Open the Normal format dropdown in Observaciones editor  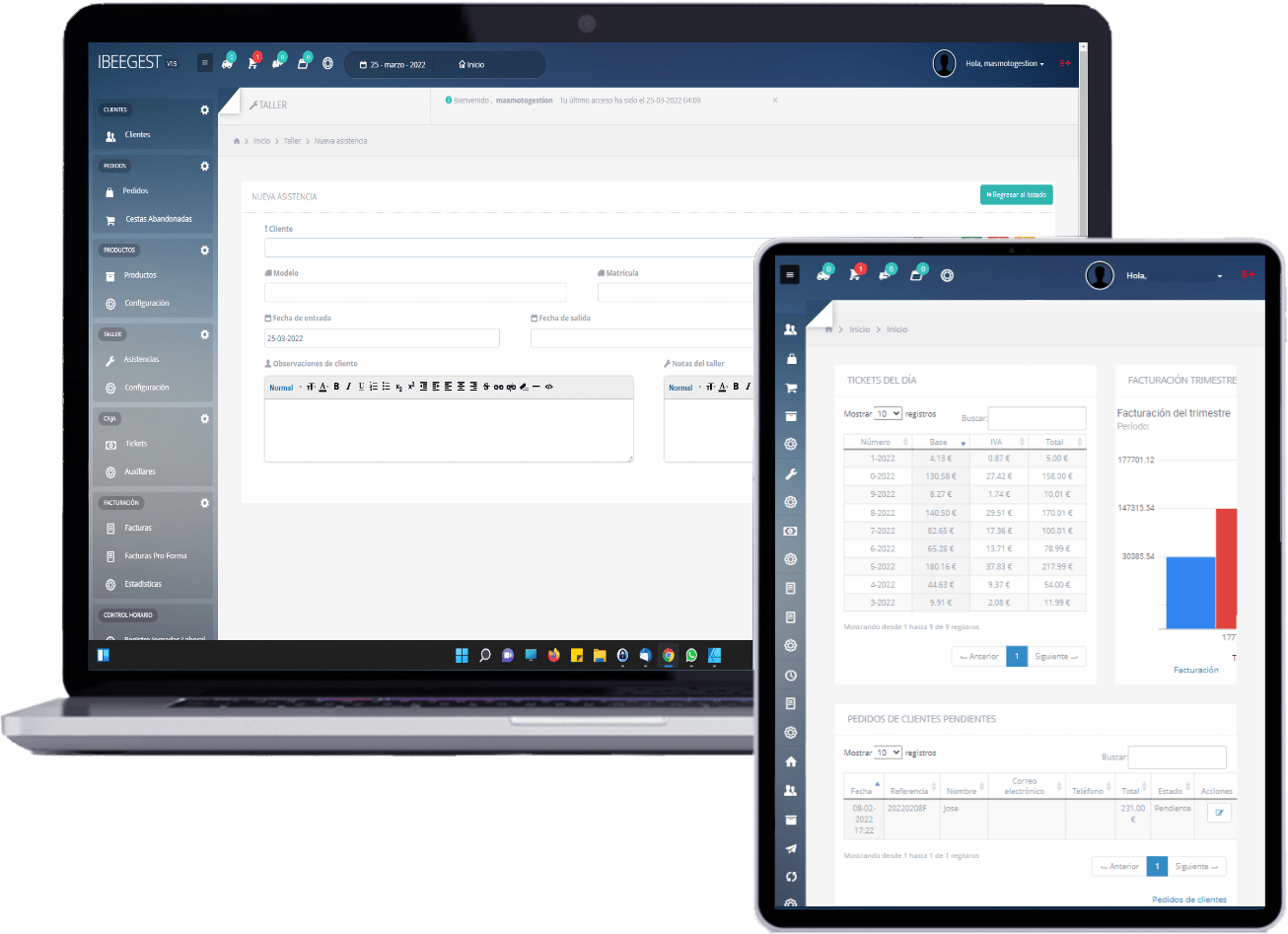click(285, 388)
